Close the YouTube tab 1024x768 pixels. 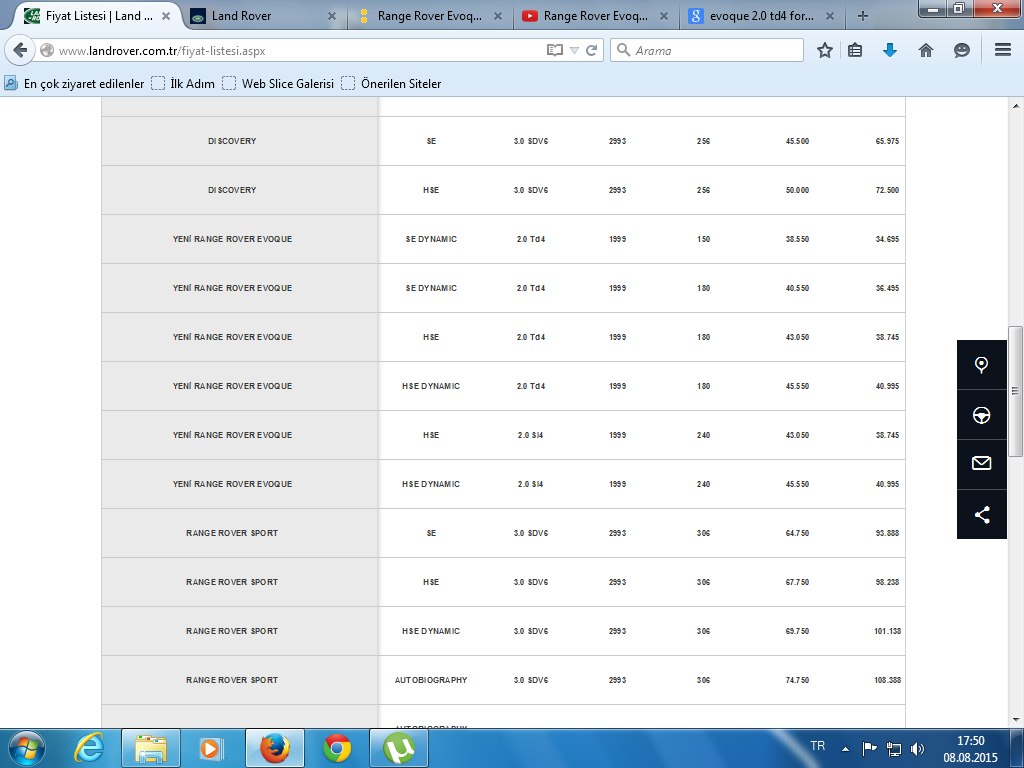click(x=664, y=16)
